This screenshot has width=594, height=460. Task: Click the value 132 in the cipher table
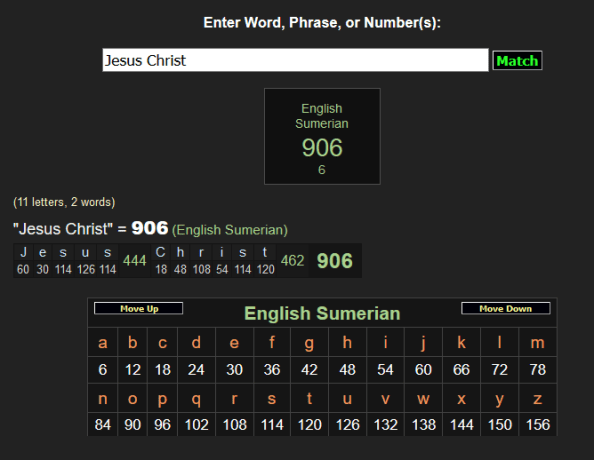pos(386,425)
